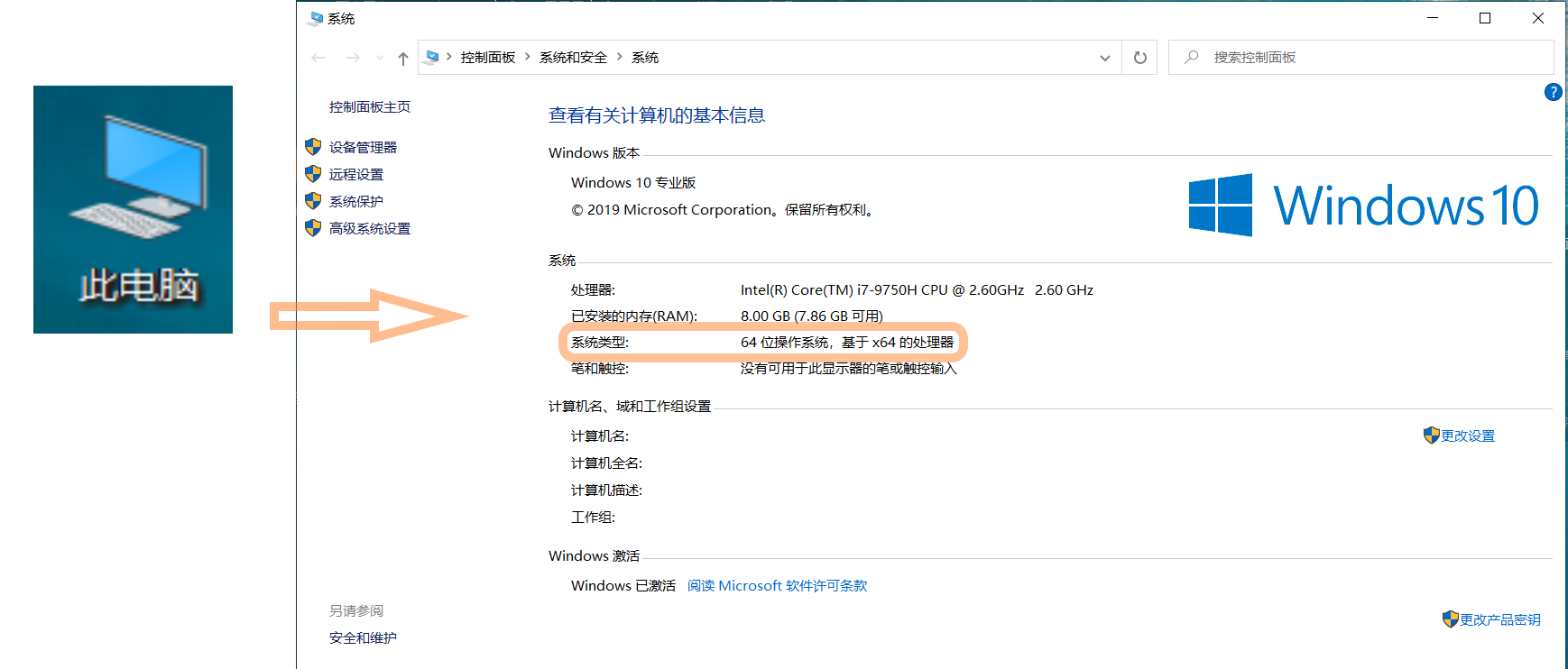1568x669 pixels.
Task: Click the 搜索控制面板 search field
Action: [x=1360, y=57]
